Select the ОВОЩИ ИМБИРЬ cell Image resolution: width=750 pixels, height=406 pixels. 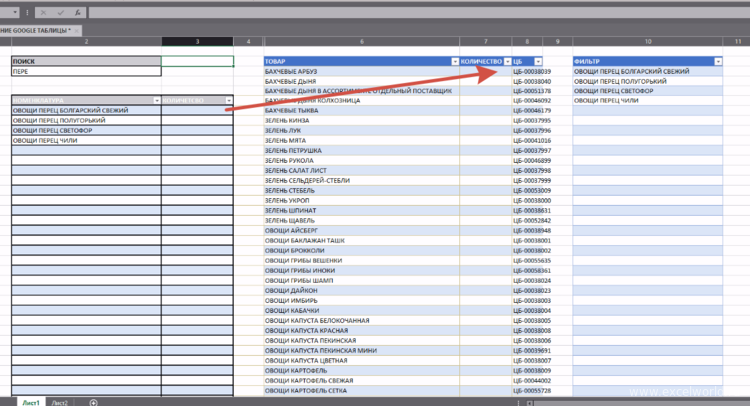click(x=362, y=300)
